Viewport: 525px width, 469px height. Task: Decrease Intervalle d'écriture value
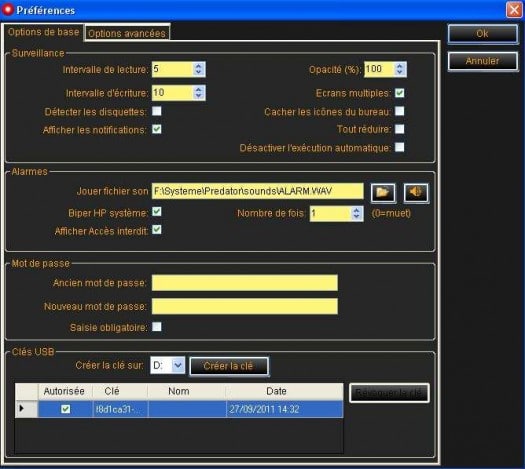tap(199, 96)
